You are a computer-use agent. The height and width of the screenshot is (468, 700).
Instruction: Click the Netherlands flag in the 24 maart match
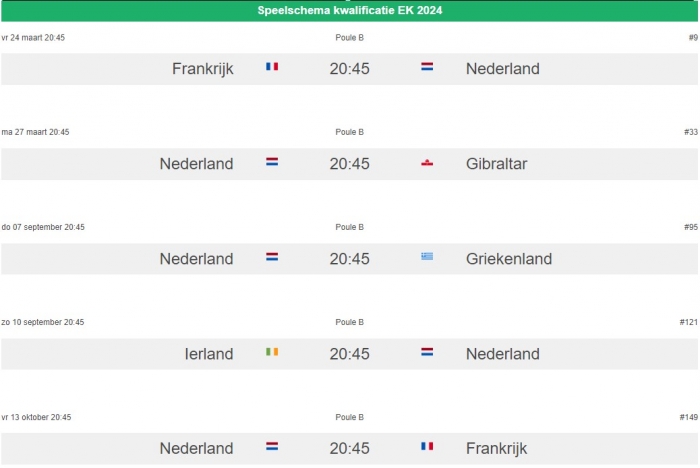point(427,67)
